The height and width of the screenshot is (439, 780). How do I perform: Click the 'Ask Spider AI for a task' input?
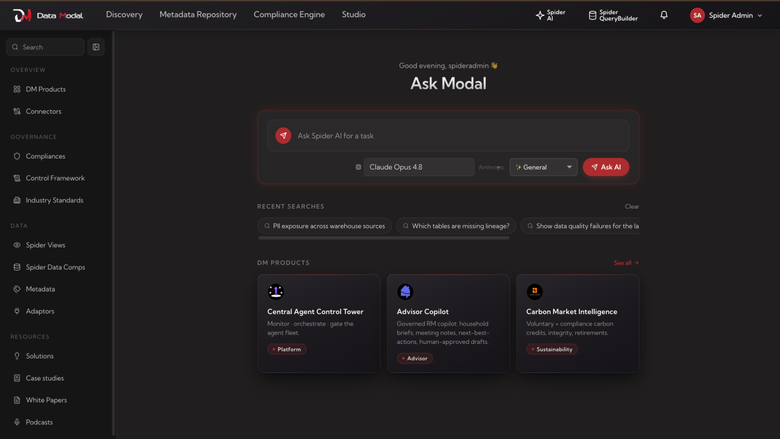[x=448, y=135]
